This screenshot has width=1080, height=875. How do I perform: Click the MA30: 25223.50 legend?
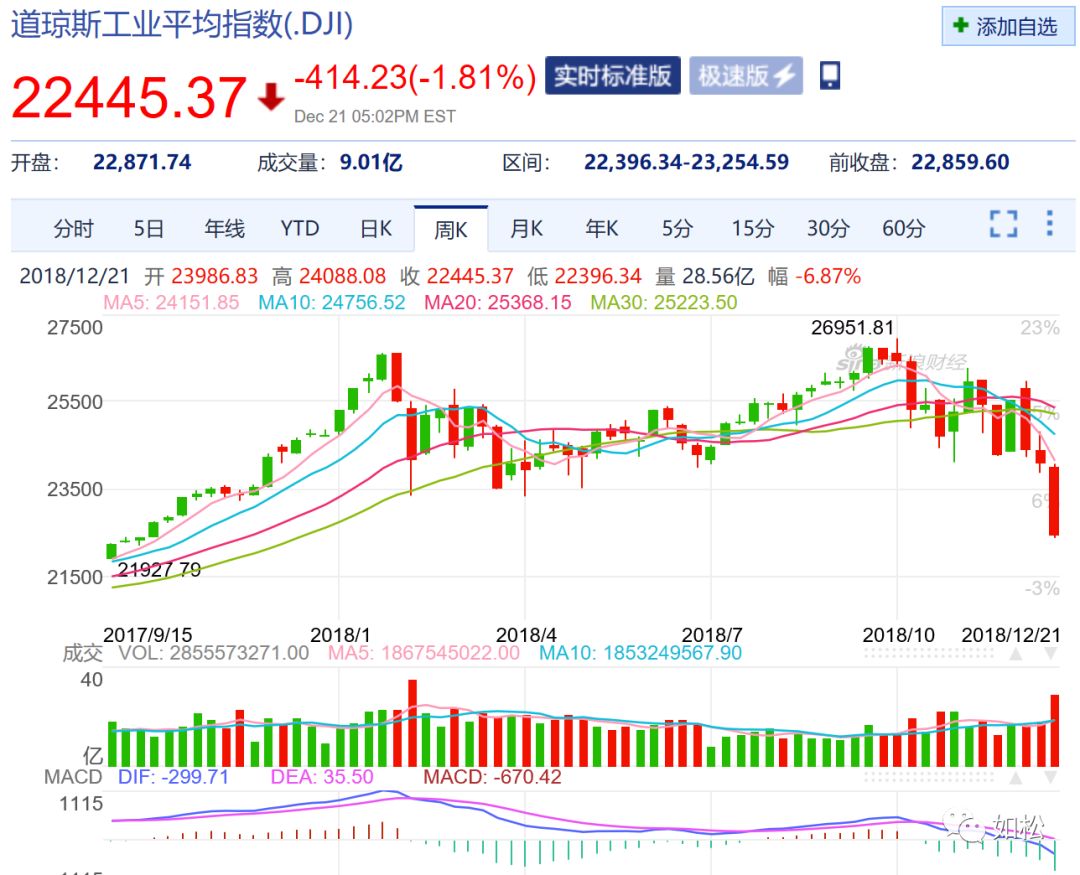coord(663,302)
